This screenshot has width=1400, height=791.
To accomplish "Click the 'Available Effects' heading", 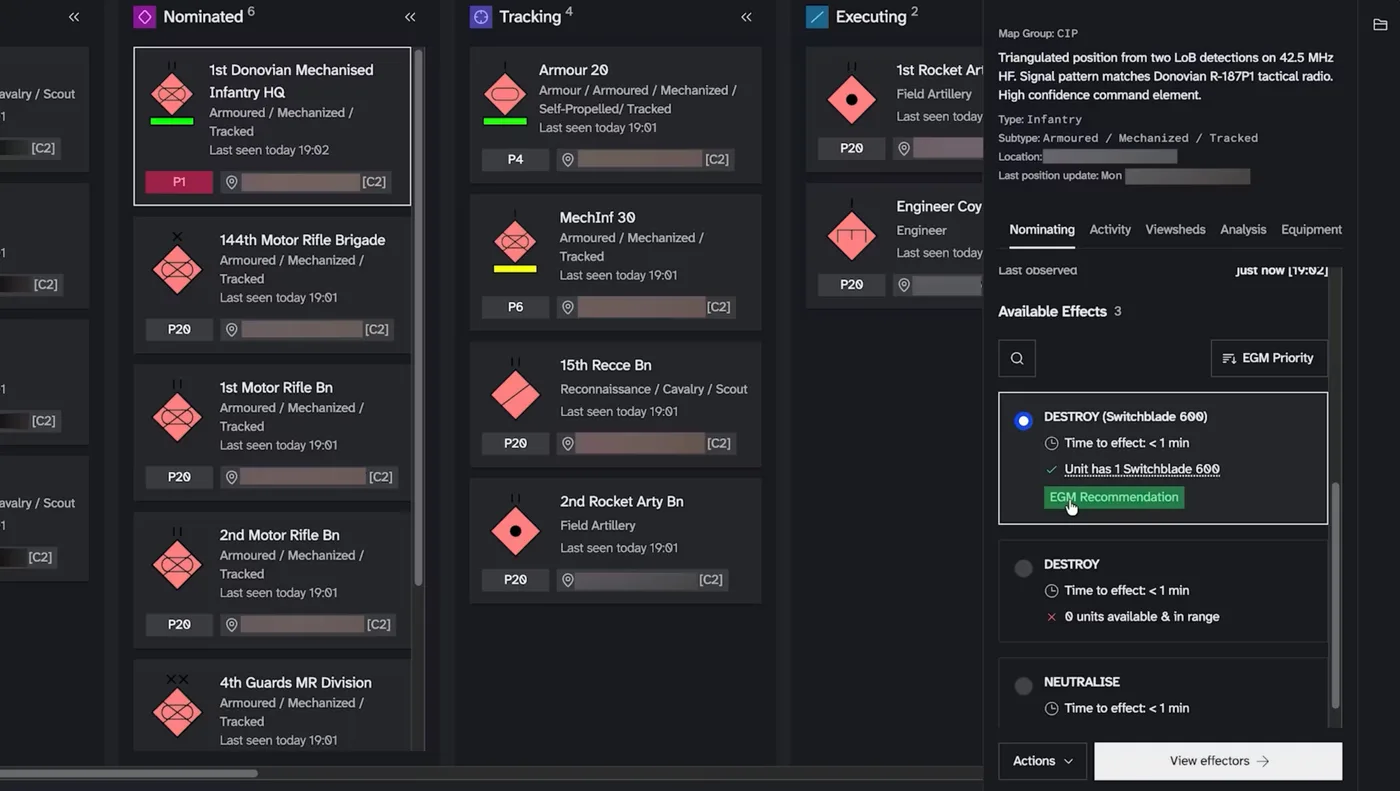I will [1052, 311].
